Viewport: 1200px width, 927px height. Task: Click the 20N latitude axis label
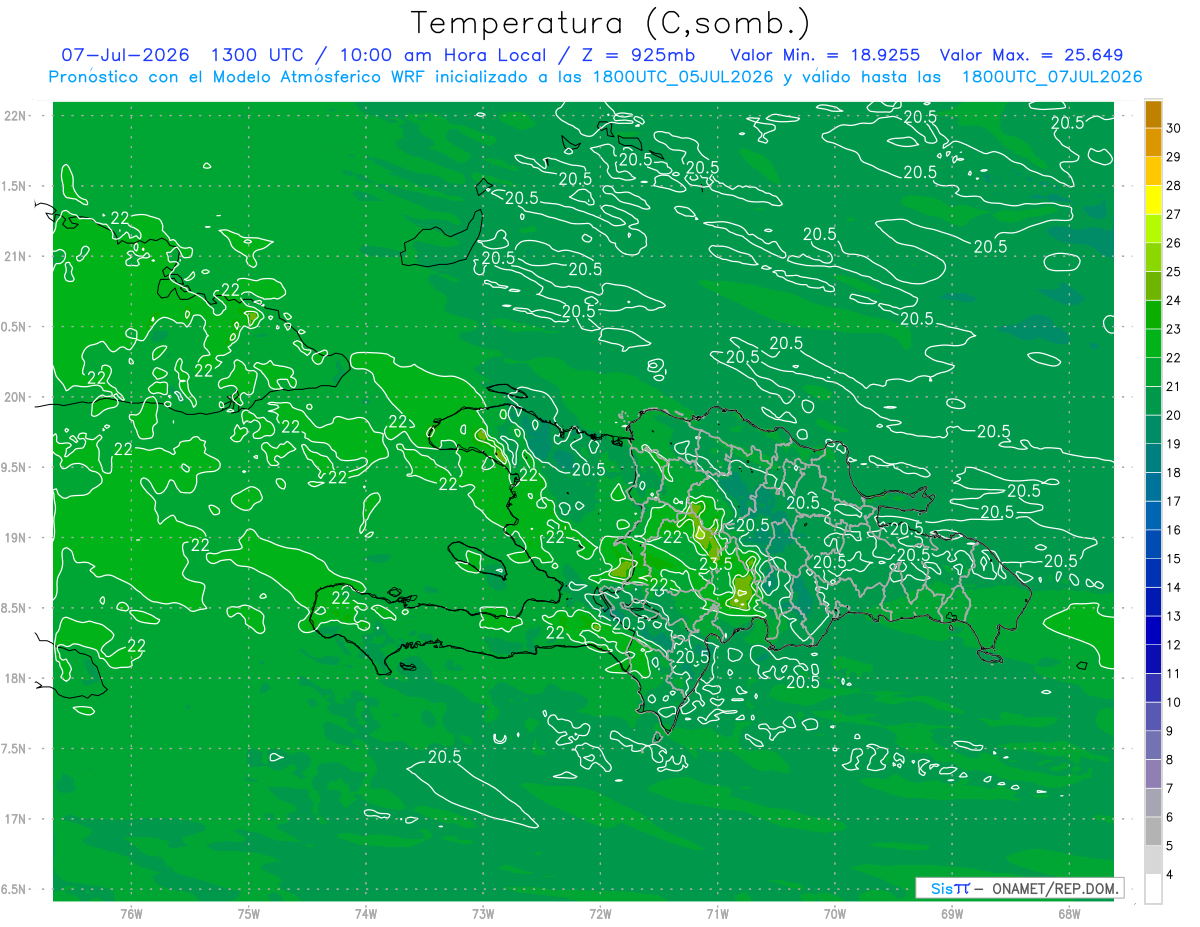click(x=14, y=397)
